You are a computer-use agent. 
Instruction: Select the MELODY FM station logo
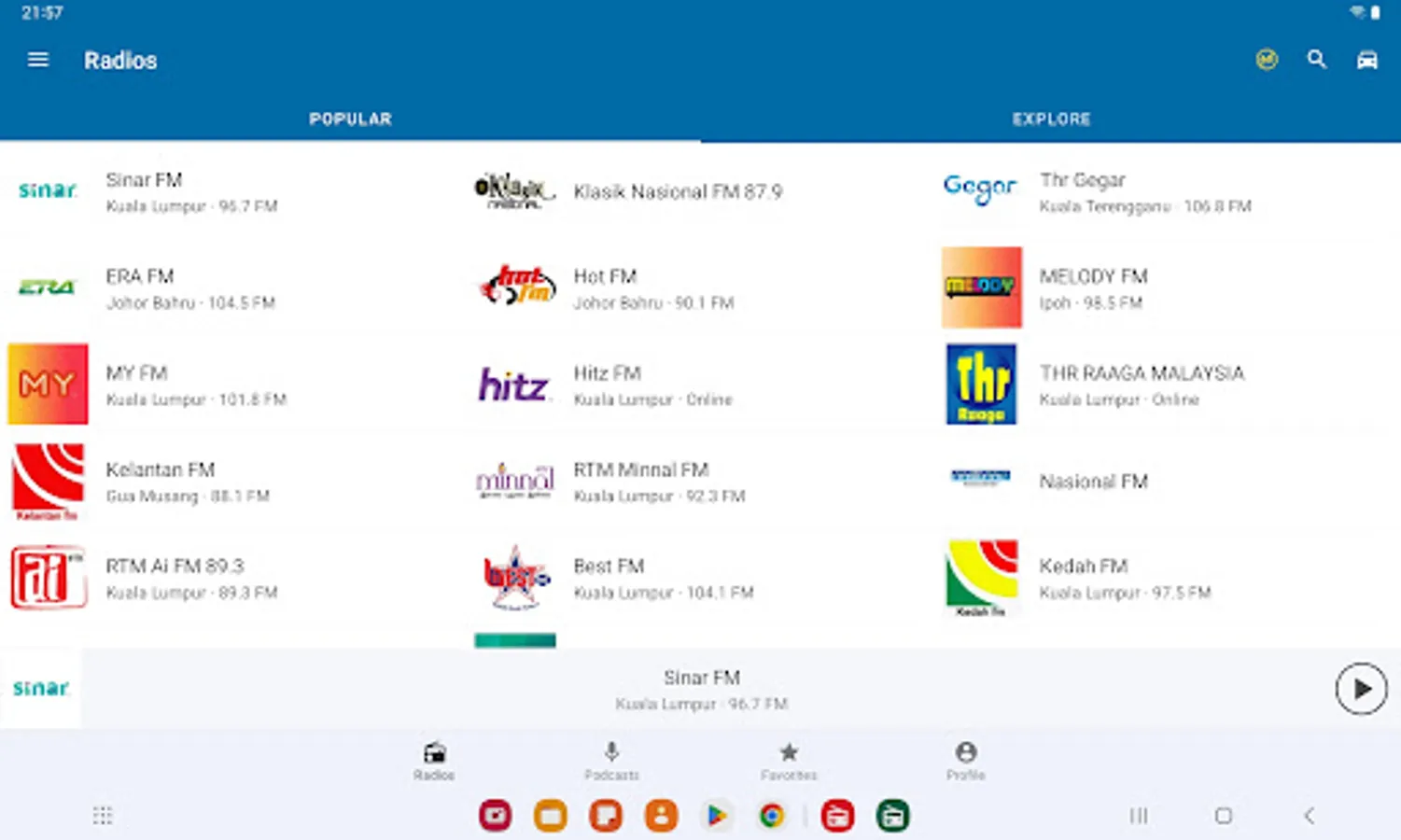coord(981,287)
